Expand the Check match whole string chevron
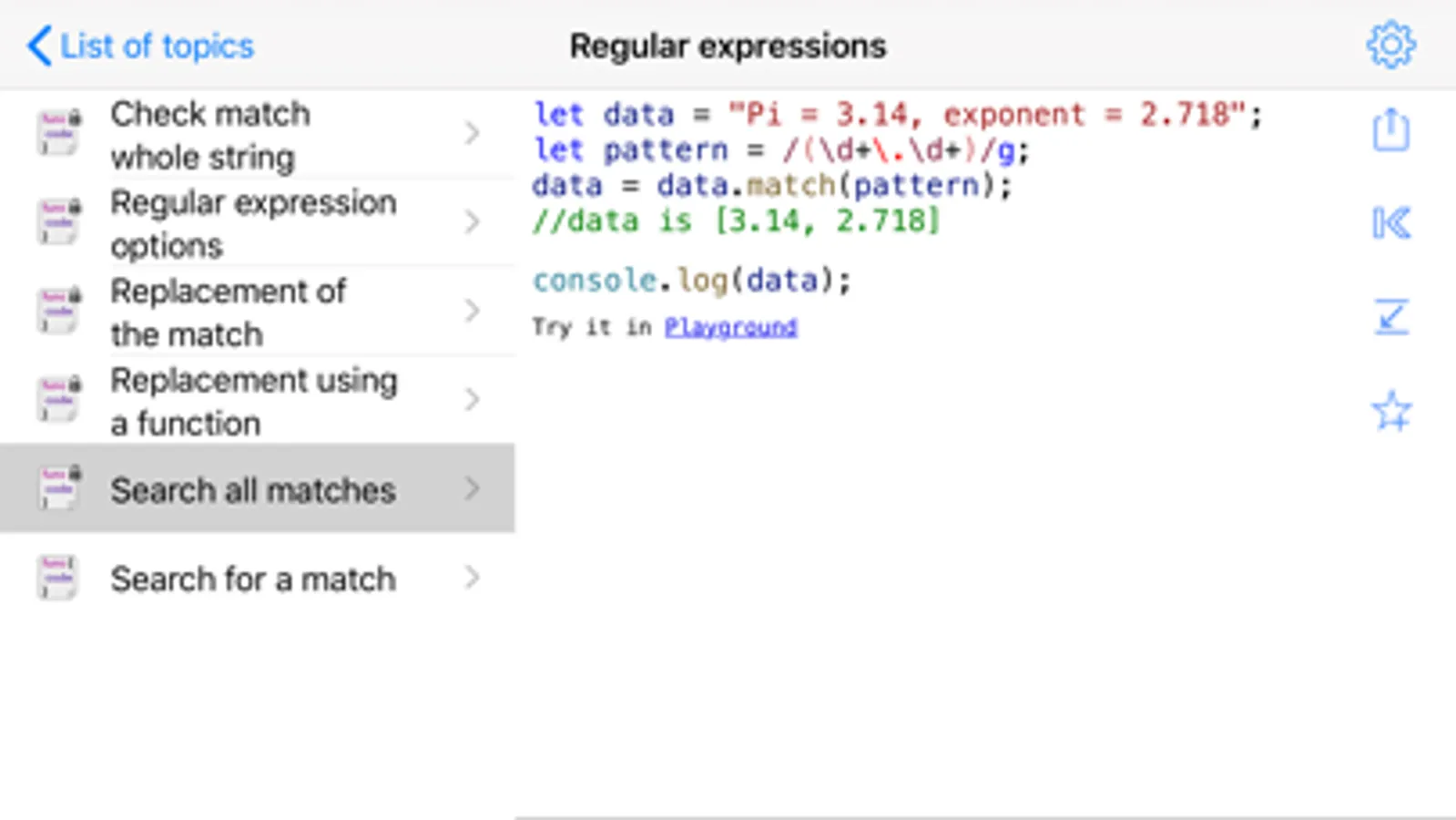The image size is (1456, 820). [x=472, y=134]
